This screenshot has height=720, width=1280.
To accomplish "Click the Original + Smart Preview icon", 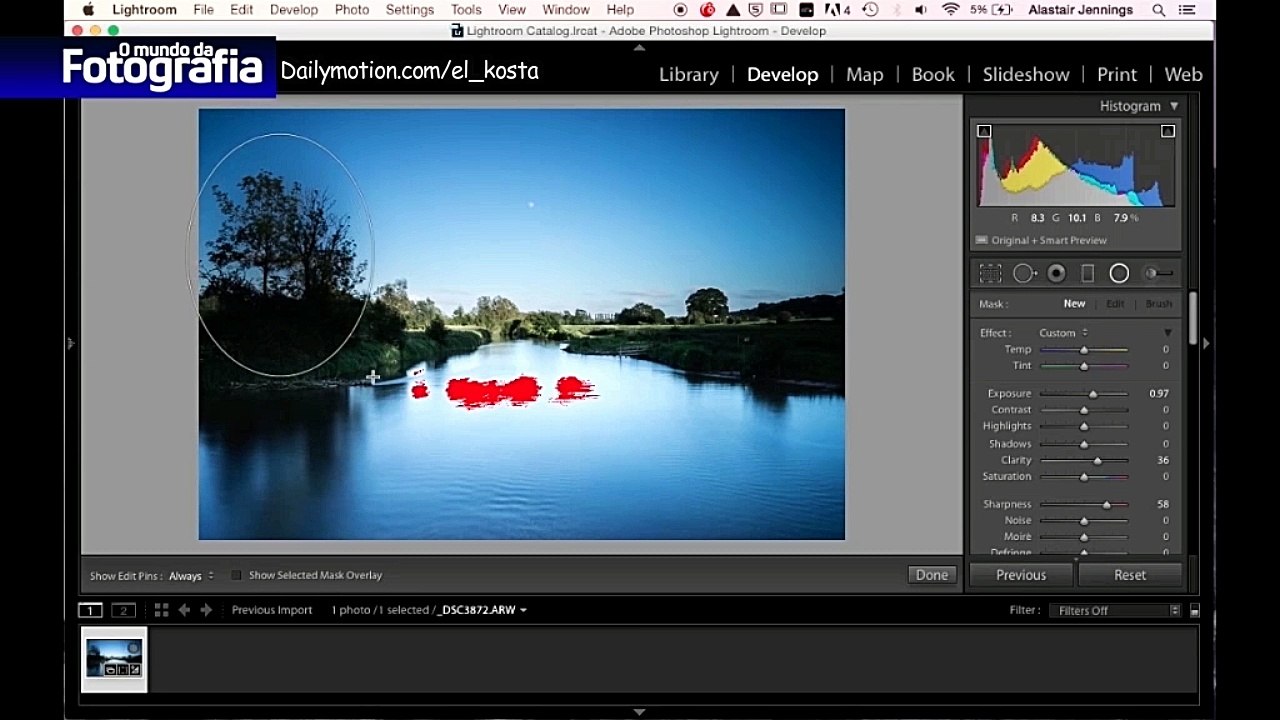I will (x=981, y=240).
